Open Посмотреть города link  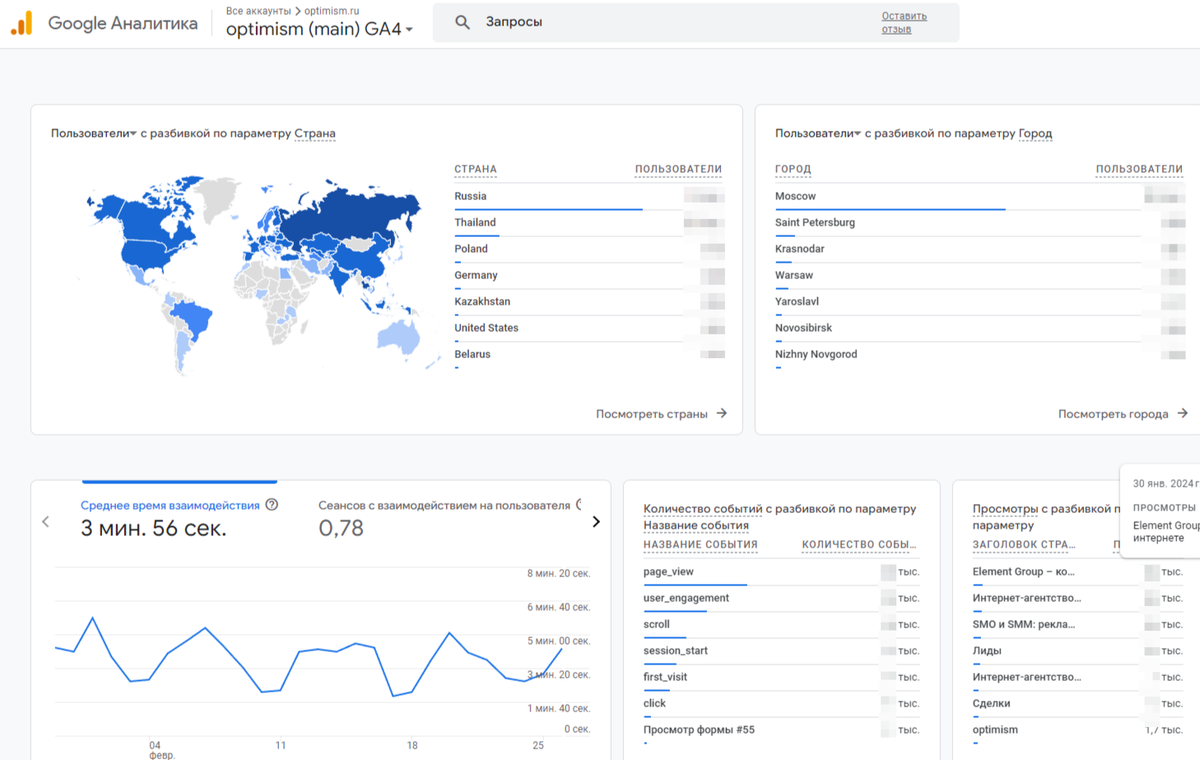coord(1123,413)
